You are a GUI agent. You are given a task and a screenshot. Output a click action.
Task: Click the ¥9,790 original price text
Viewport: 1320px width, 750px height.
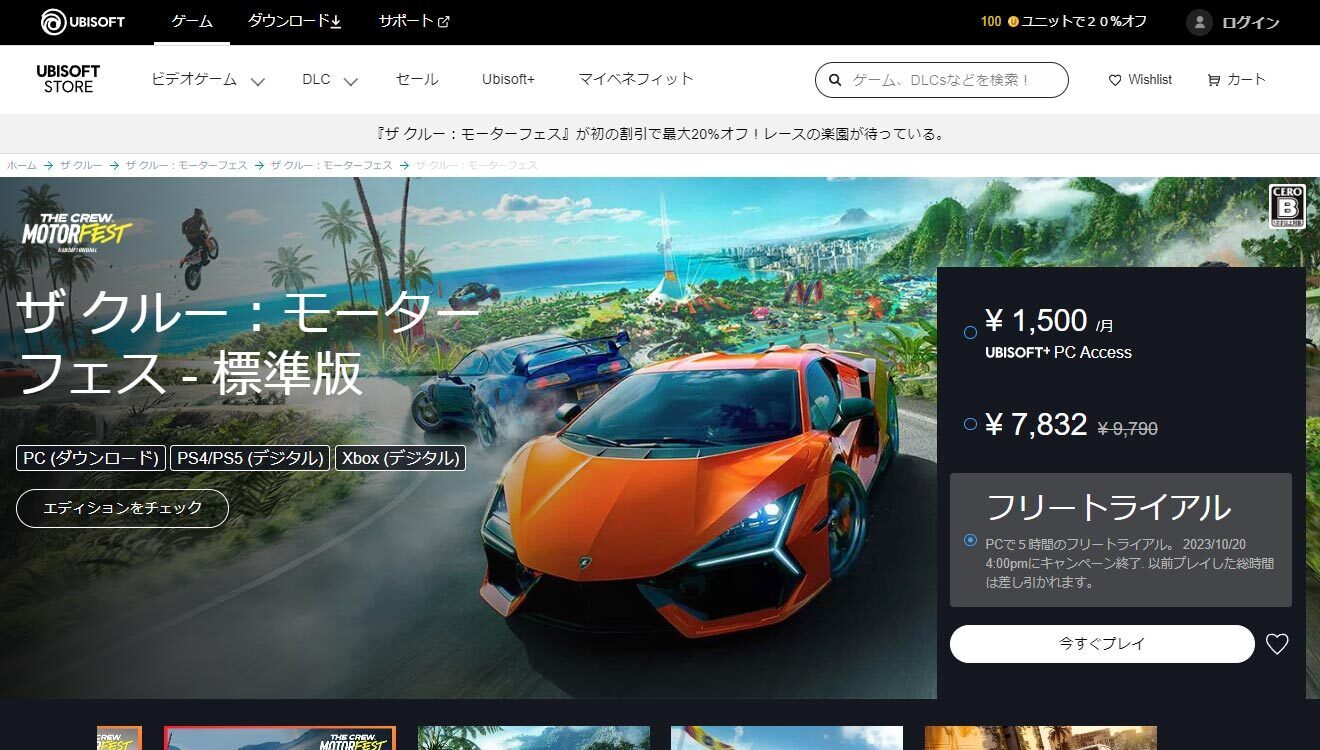pyautogui.click(x=1127, y=429)
